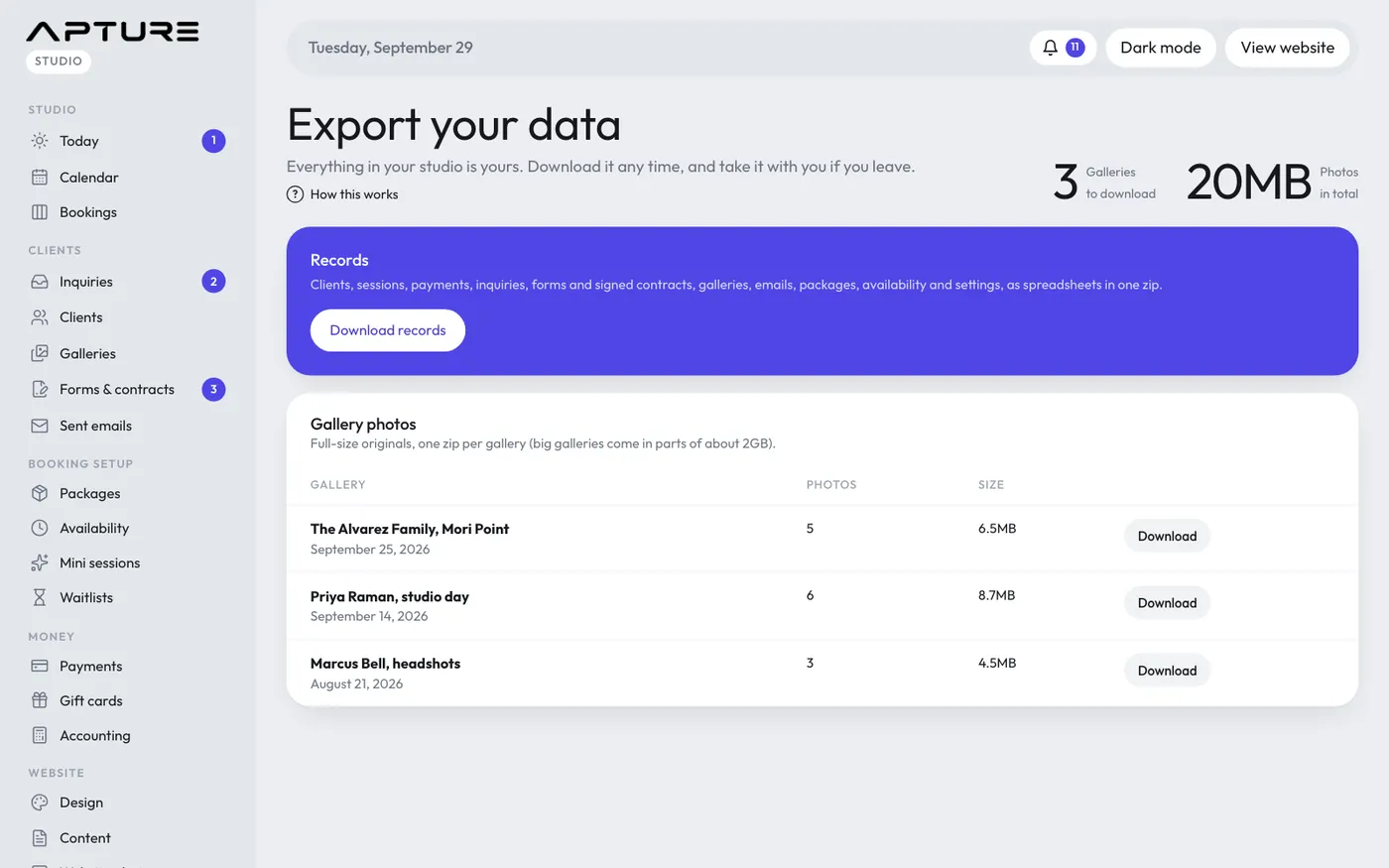Click the Today badge showing 1
The height and width of the screenshot is (868, 1389).
tap(213, 141)
